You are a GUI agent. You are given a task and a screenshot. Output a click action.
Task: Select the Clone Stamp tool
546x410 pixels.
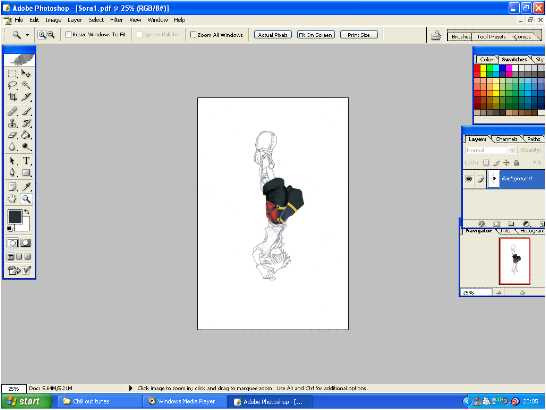click(x=13, y=123)
